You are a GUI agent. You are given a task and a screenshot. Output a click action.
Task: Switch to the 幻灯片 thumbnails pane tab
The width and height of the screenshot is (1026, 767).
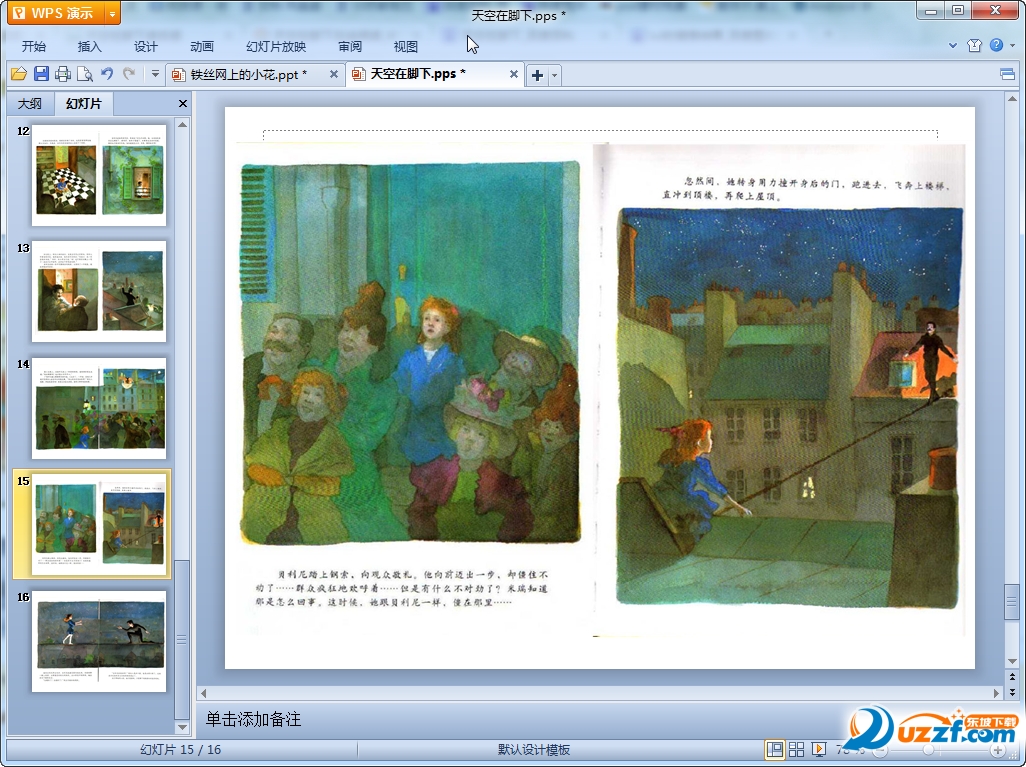pyautogui.click(x=83, y=103)
